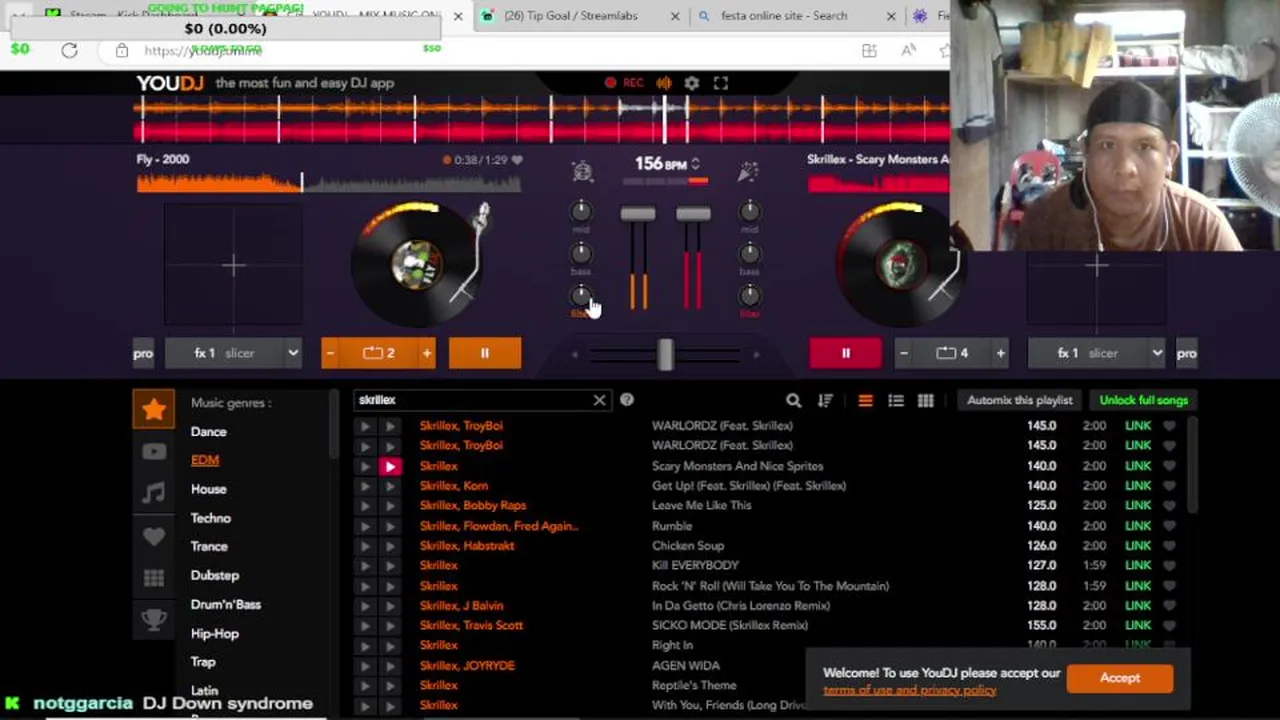Open the star favorites sidebar tab
The image size is (1280, 720).
154,409
